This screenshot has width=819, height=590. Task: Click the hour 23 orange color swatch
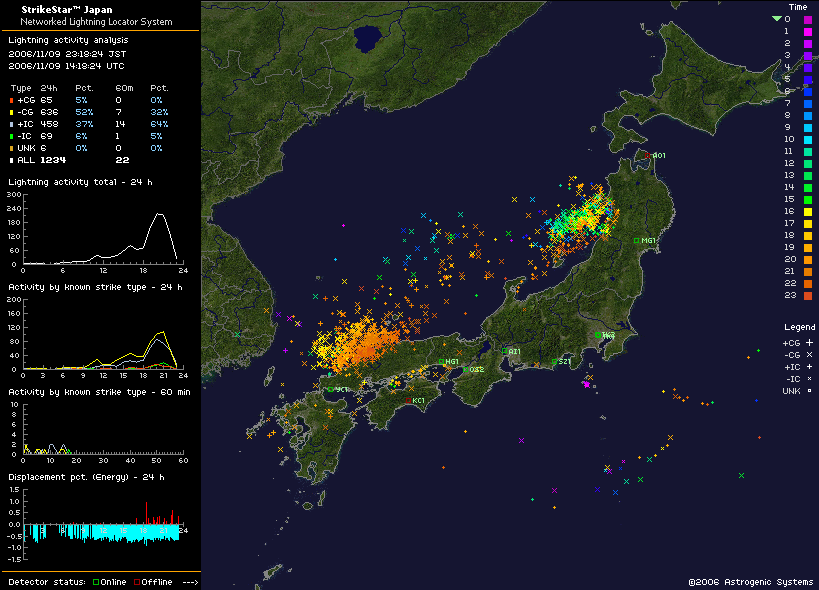(808, 295)
